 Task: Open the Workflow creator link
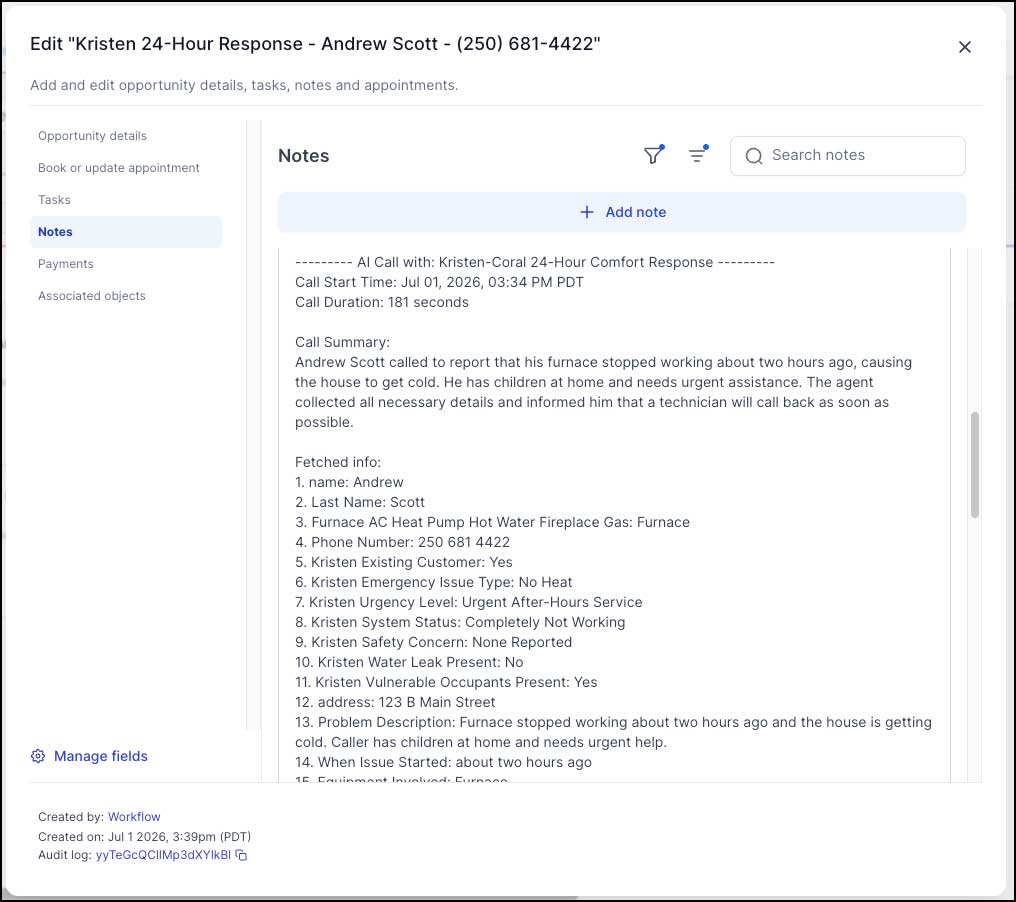point(134,816)
